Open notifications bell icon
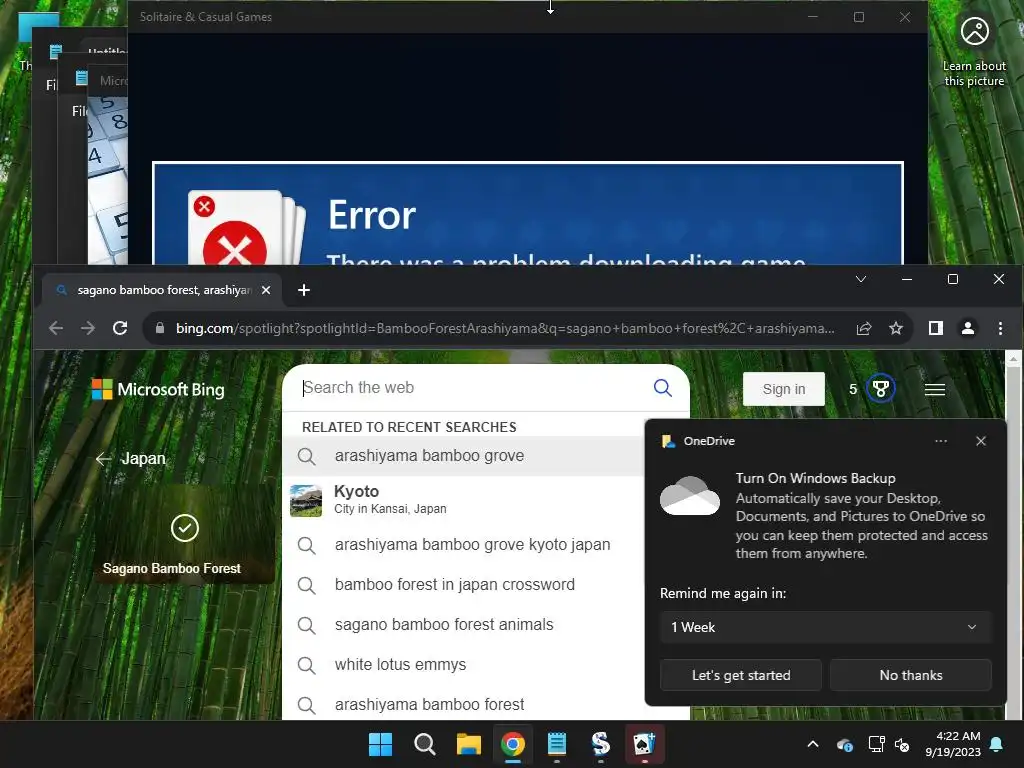 click(x=997, y=744)
